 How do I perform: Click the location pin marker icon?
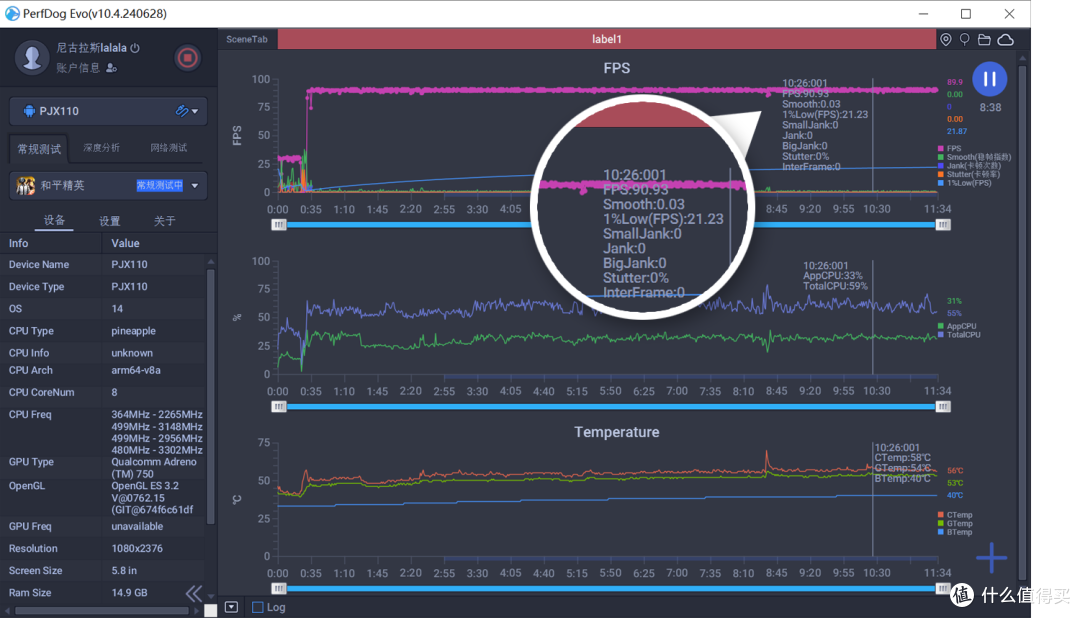[946, 39]
